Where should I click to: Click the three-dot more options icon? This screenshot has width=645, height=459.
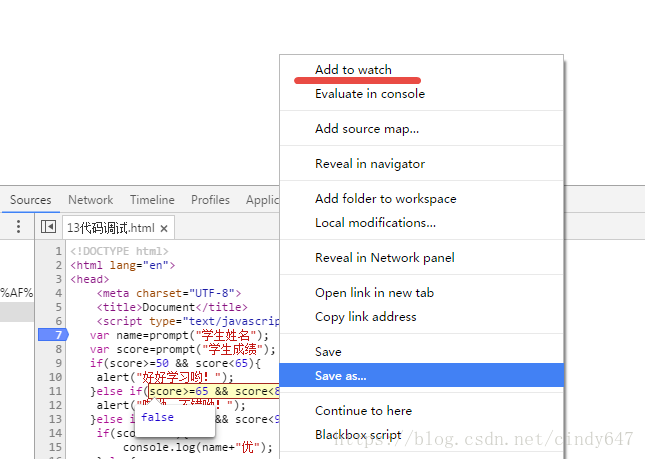pos(18,227)
